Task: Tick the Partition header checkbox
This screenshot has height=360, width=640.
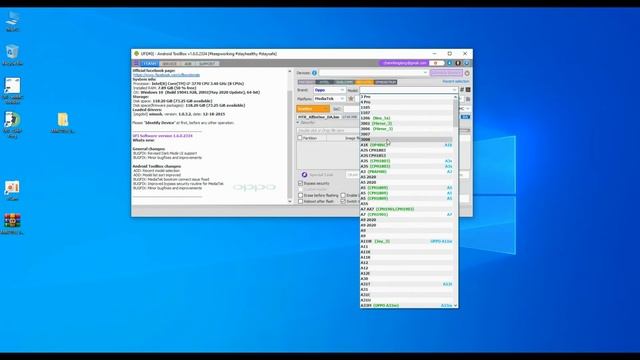Action: [300, 138]
